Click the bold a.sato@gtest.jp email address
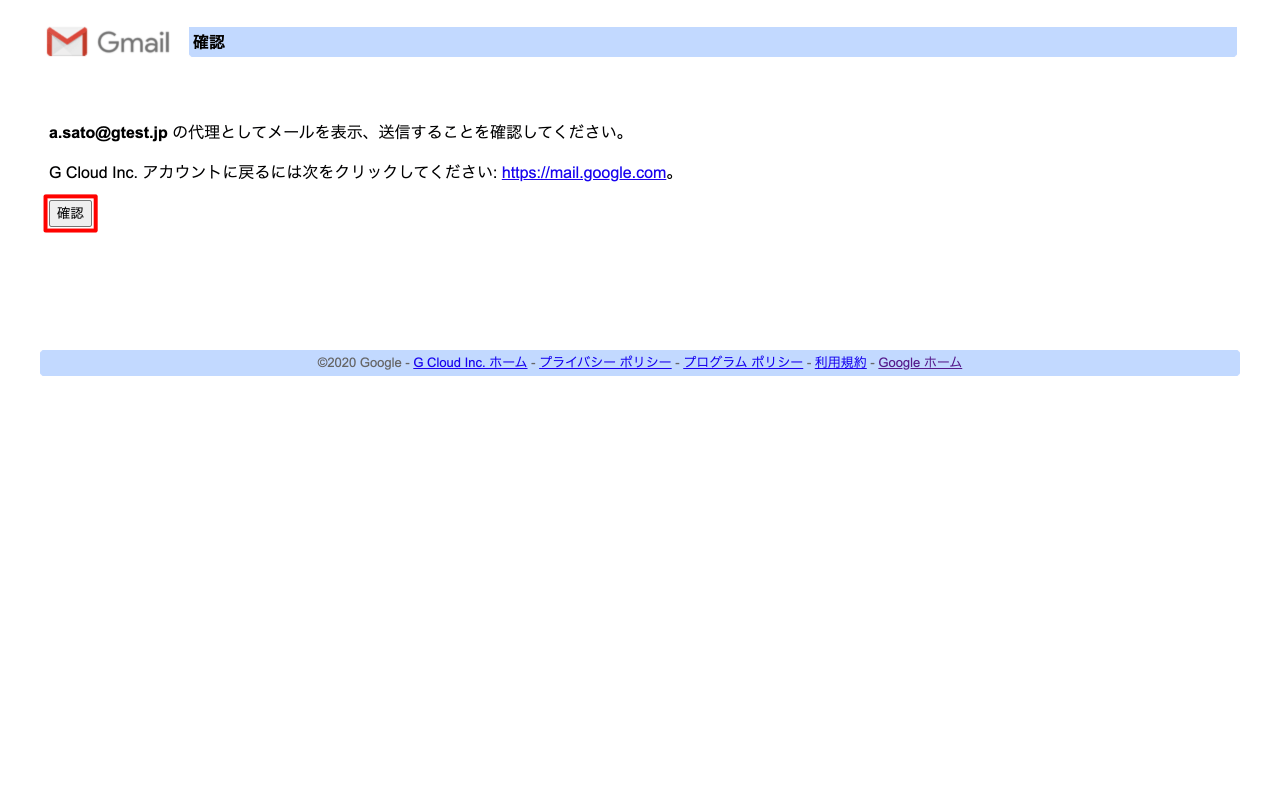 coord(108,133)
